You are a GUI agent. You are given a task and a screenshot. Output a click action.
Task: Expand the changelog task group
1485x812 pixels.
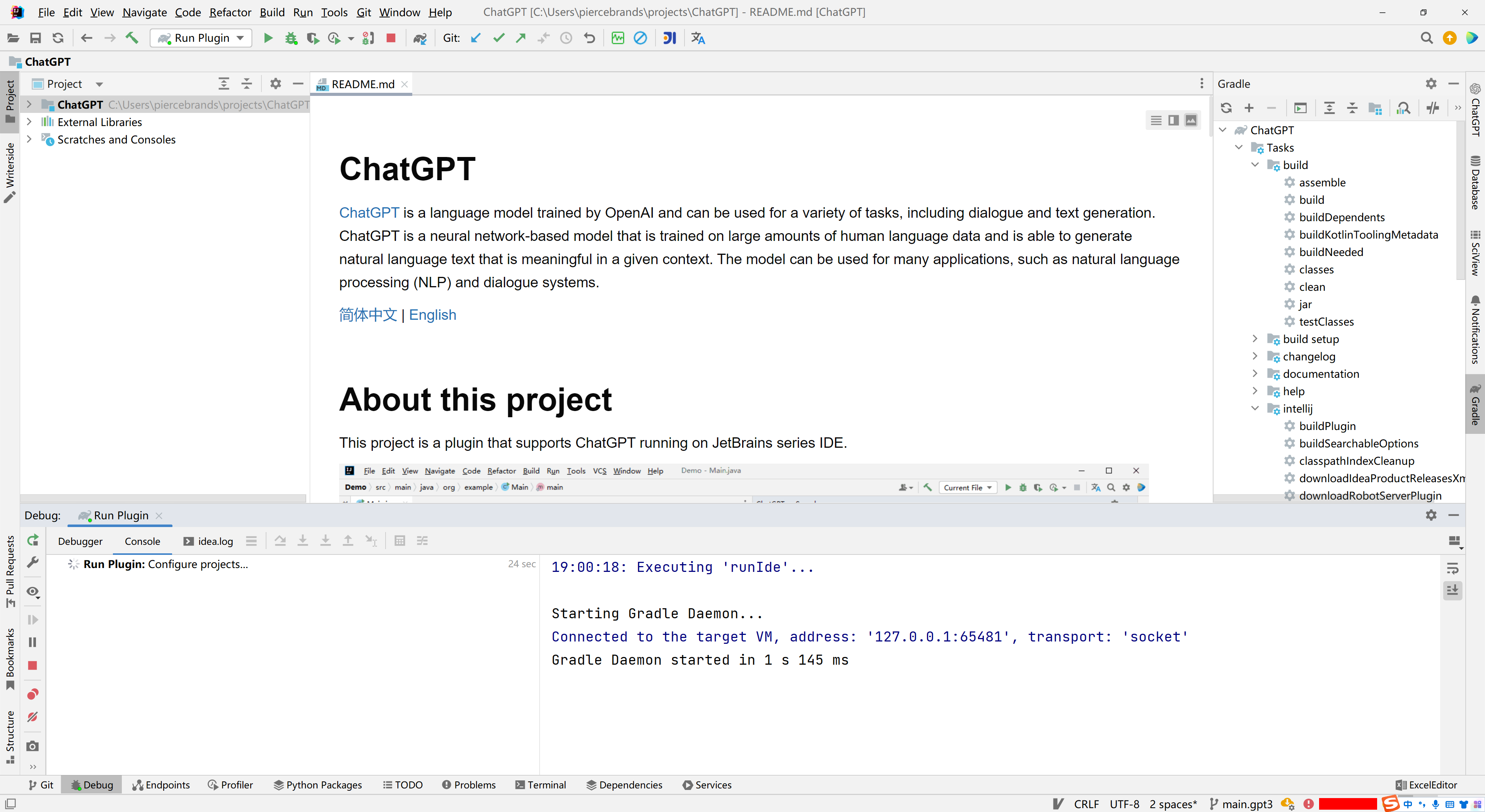(x=1255, y=356)
